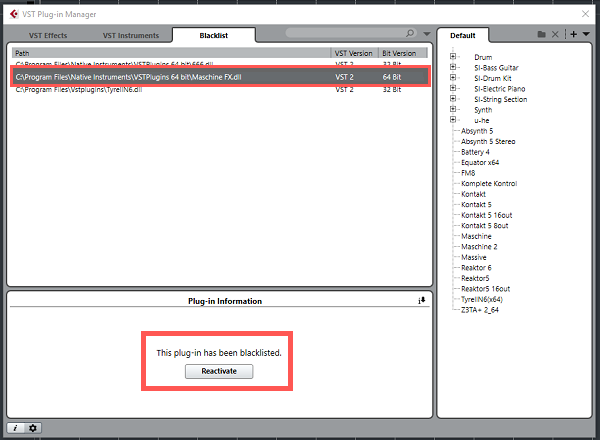Expand the SI-Bass Guitar folder
This screenshot has height=440, width=600.
(454, 67)
